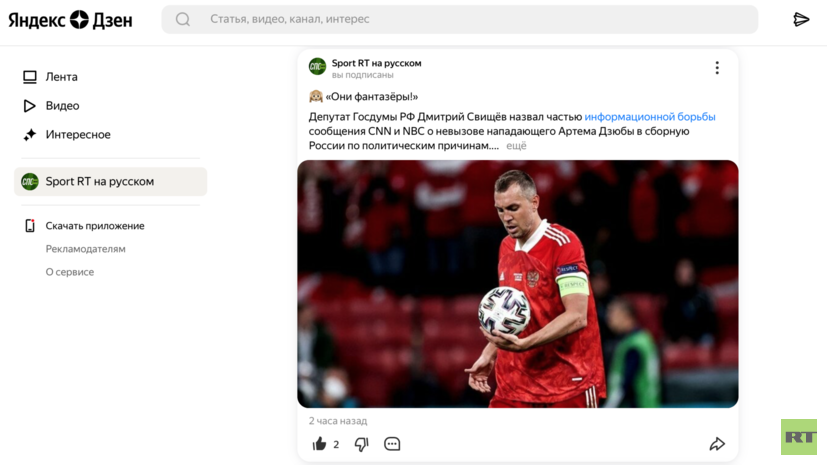
Task: Open the «О сервисе» link
Action: click(x=70, y=272)
